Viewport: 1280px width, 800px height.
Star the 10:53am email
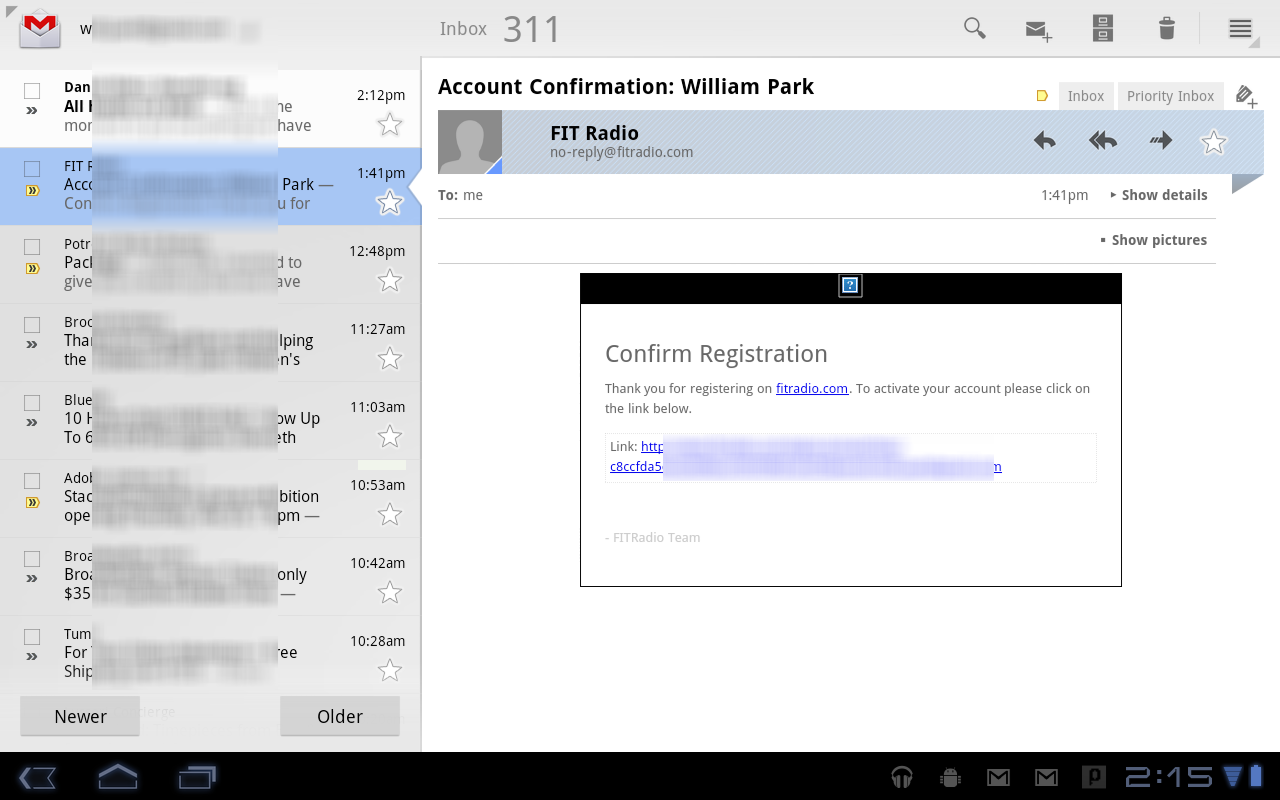pos(390,514)
